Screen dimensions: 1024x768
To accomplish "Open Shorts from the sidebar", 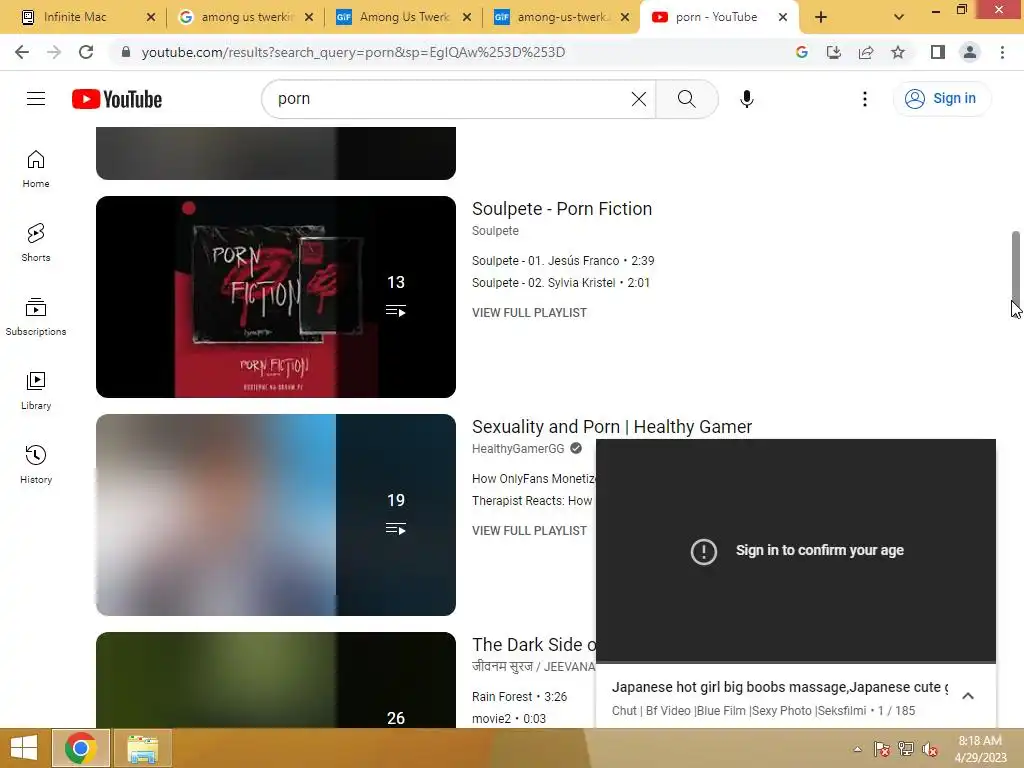I will 36,243.
